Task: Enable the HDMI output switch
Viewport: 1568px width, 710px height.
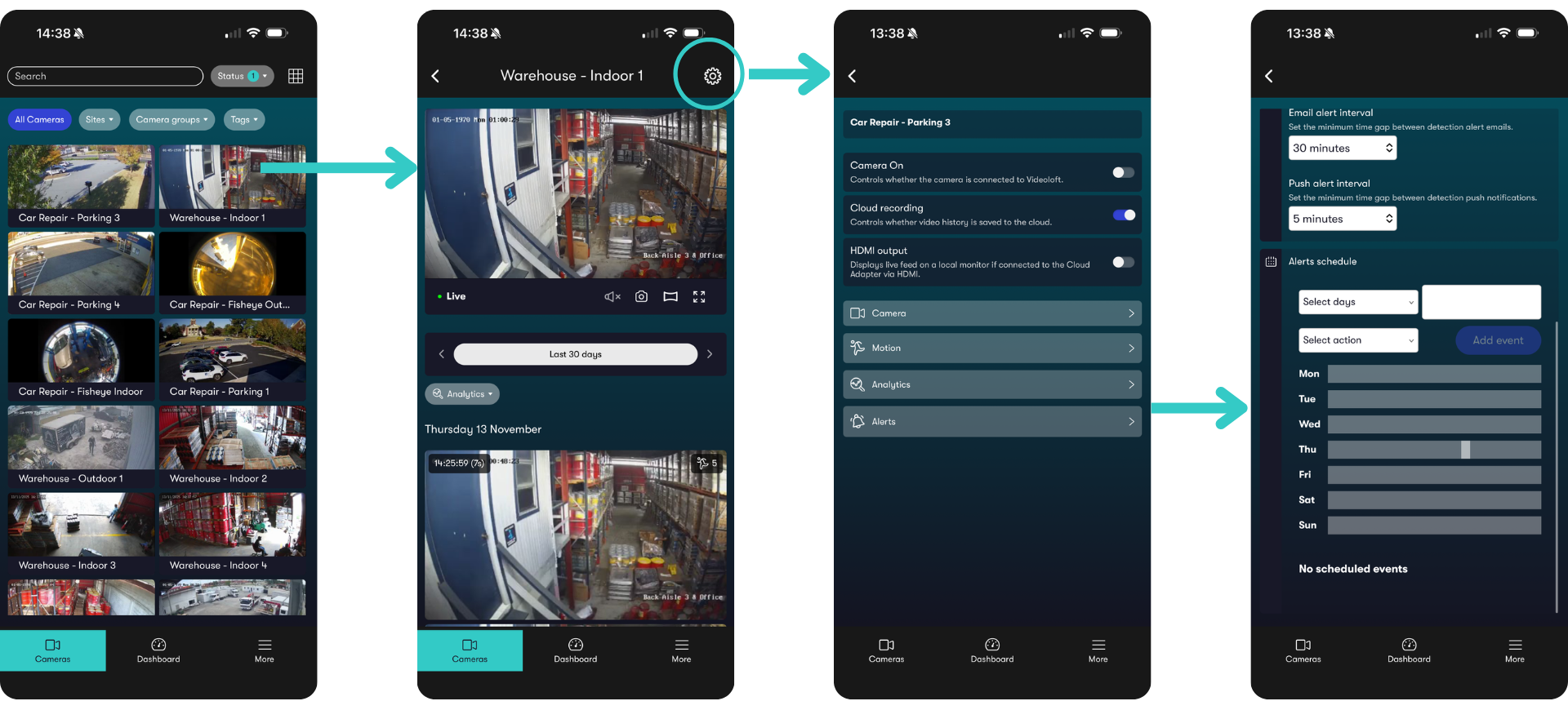Action: coord(1124,262)
